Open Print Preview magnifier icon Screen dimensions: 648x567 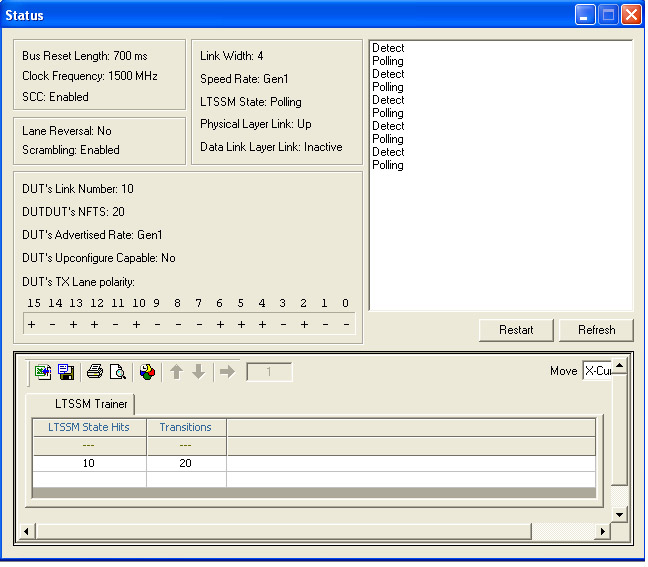118,373
